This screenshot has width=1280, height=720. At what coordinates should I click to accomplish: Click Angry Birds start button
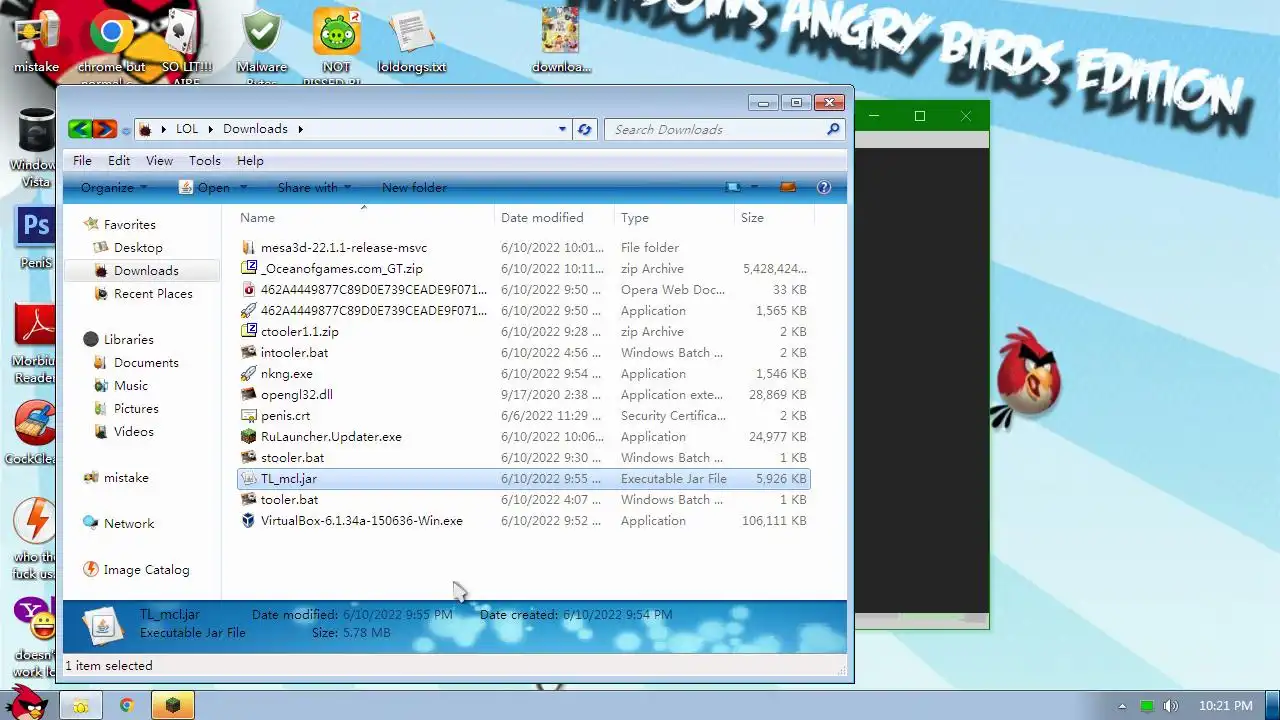(x=27, y=702)
